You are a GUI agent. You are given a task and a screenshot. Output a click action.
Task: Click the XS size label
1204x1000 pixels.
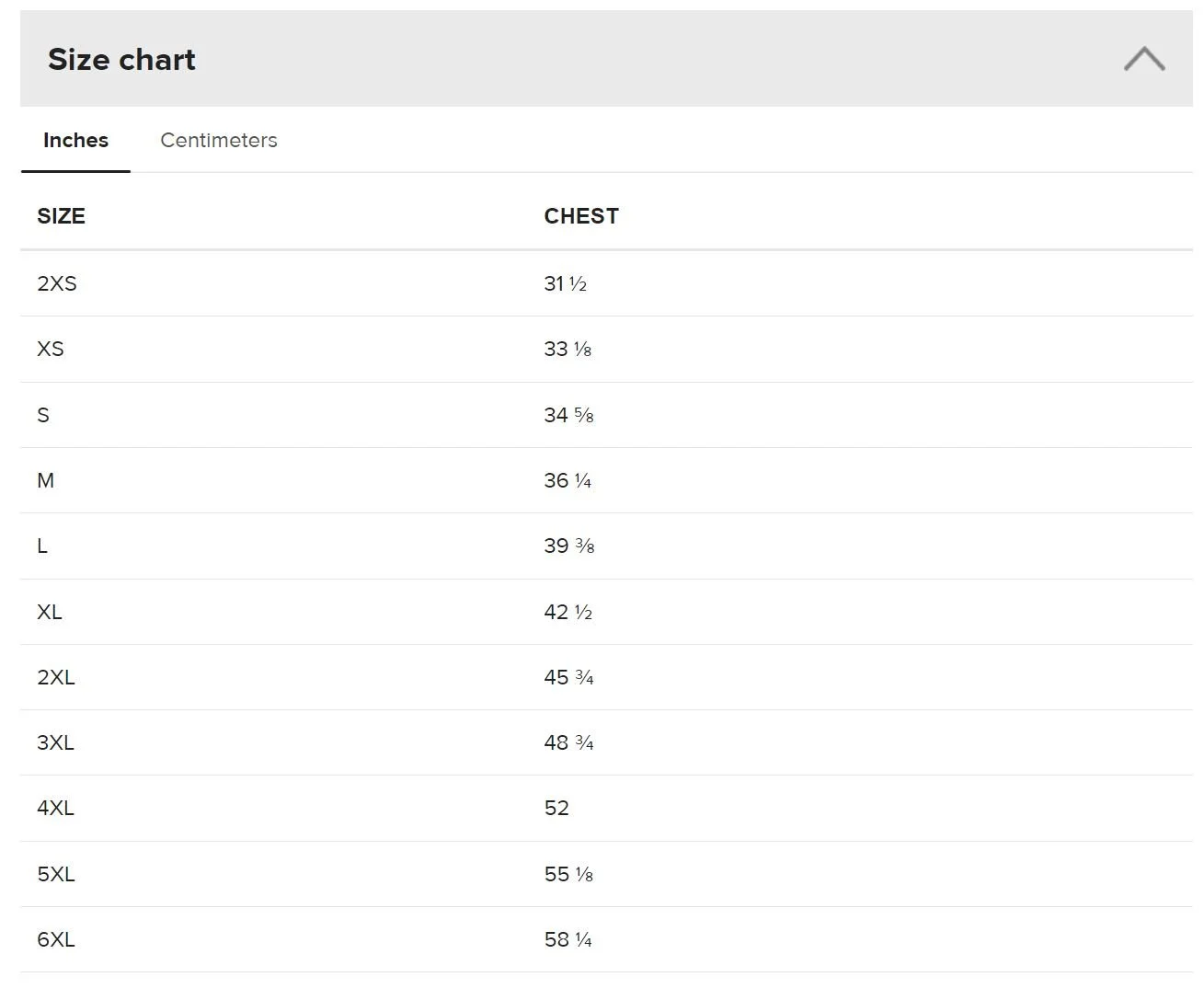point(51,349)
